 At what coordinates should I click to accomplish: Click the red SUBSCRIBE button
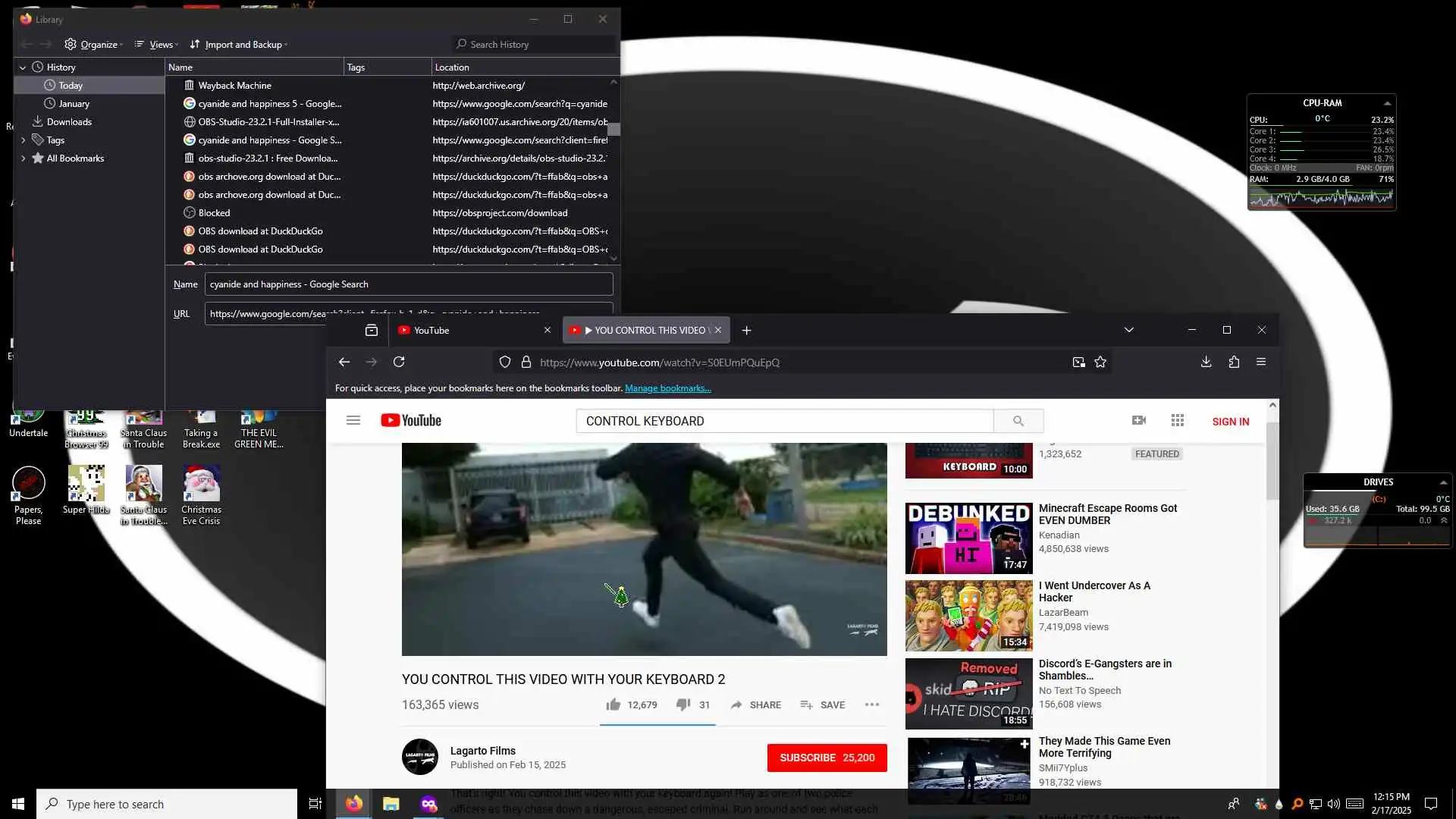click(x=827, y=758)
